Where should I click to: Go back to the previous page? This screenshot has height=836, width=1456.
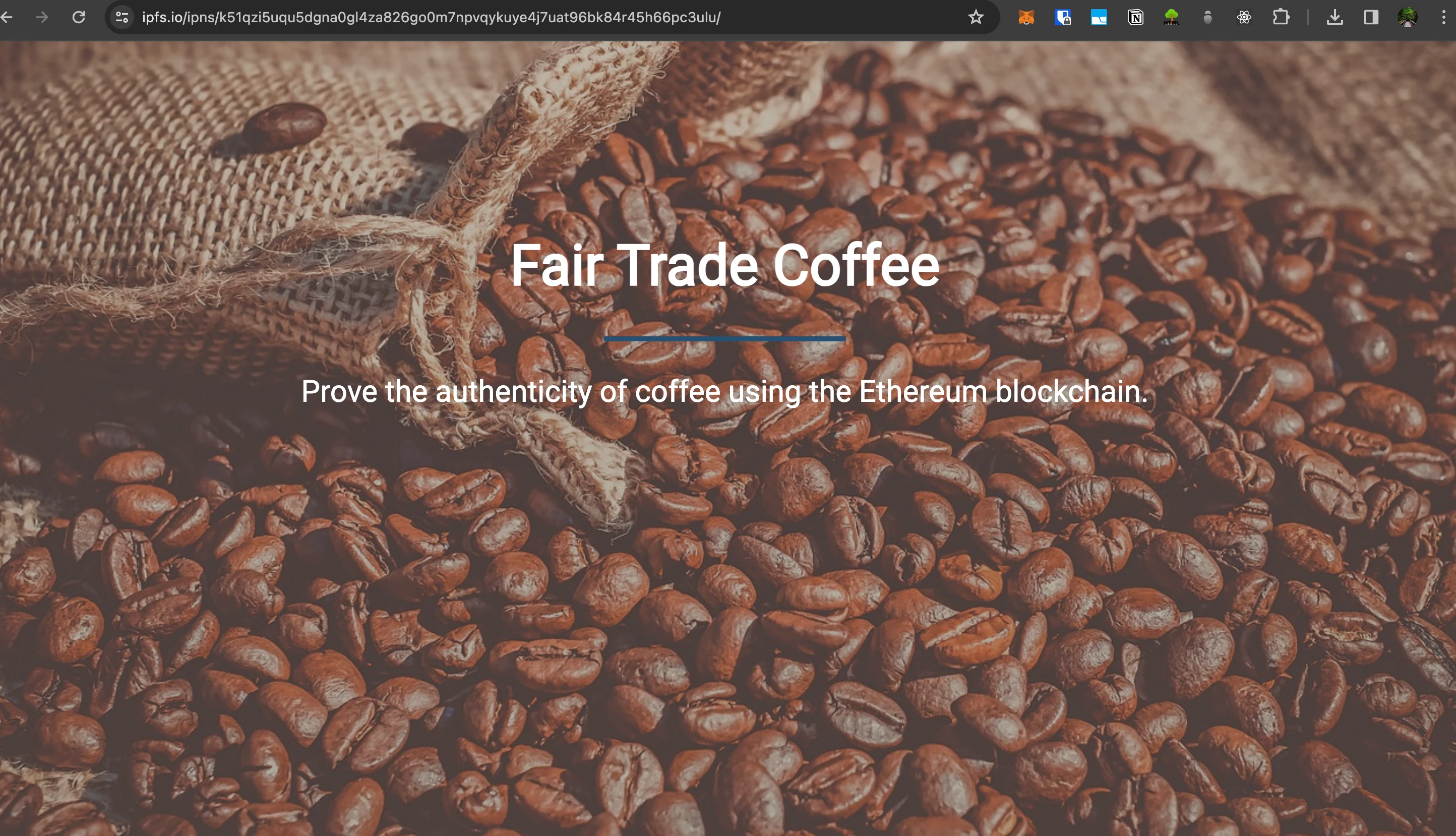pos(7,17)
